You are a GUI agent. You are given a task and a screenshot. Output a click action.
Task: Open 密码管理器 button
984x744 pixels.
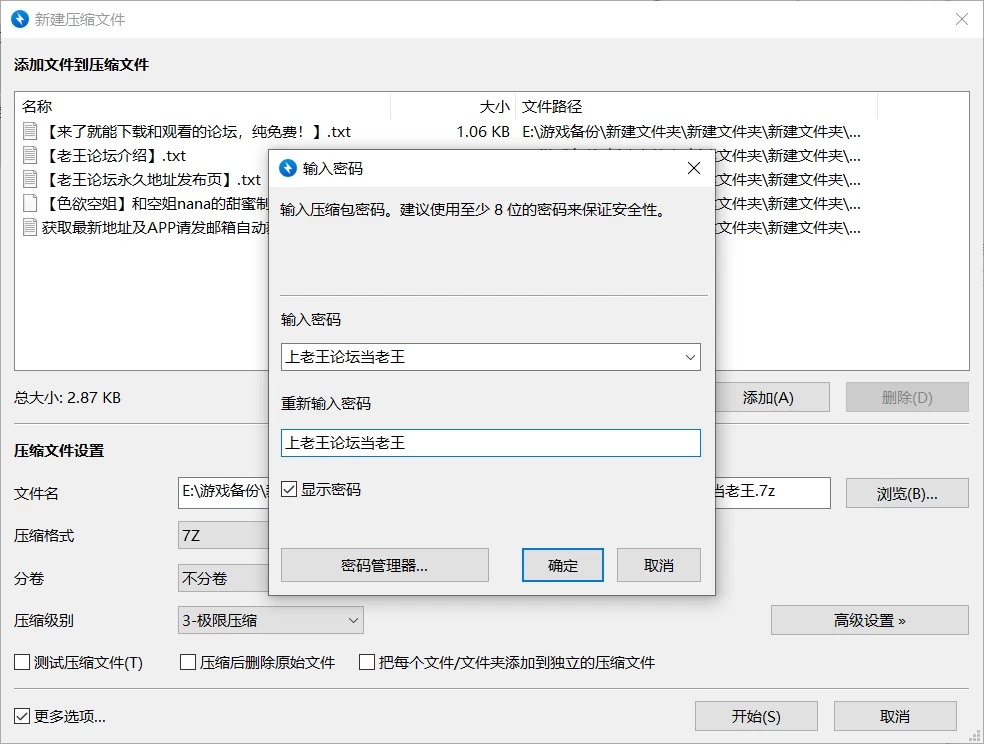click(384, 565)
